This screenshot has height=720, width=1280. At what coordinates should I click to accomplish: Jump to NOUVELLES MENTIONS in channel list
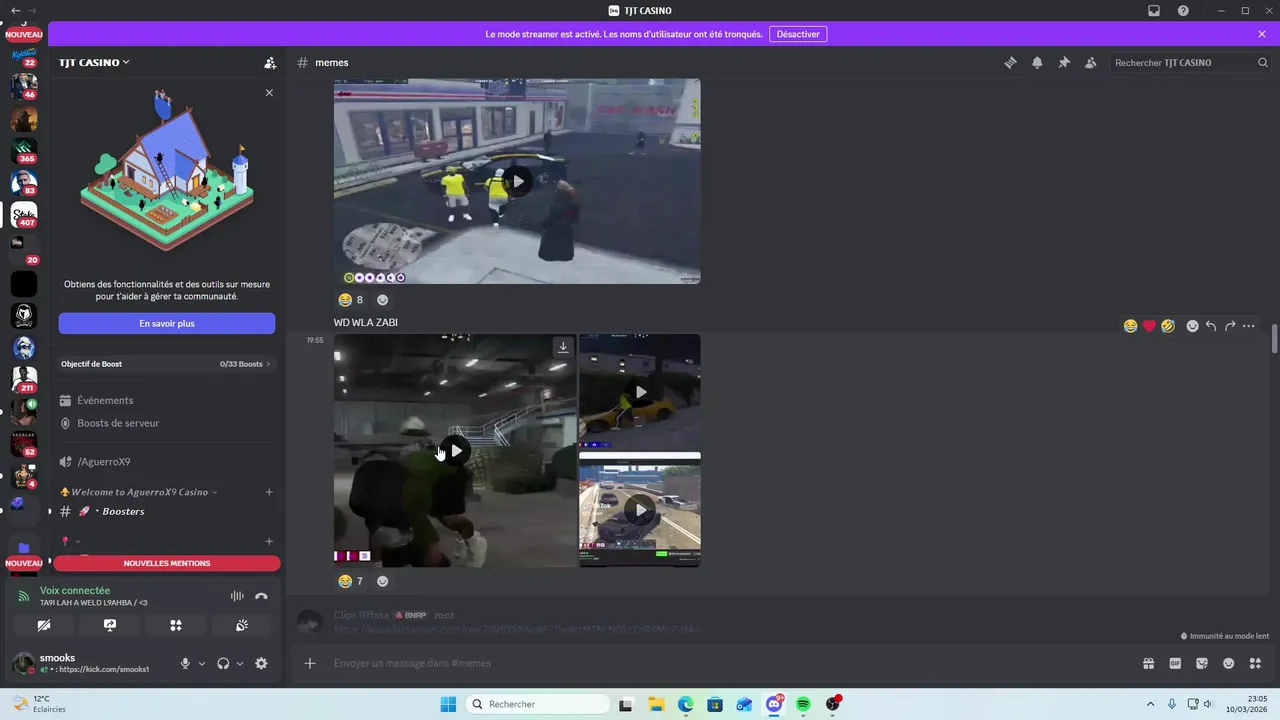pos(167,563)
